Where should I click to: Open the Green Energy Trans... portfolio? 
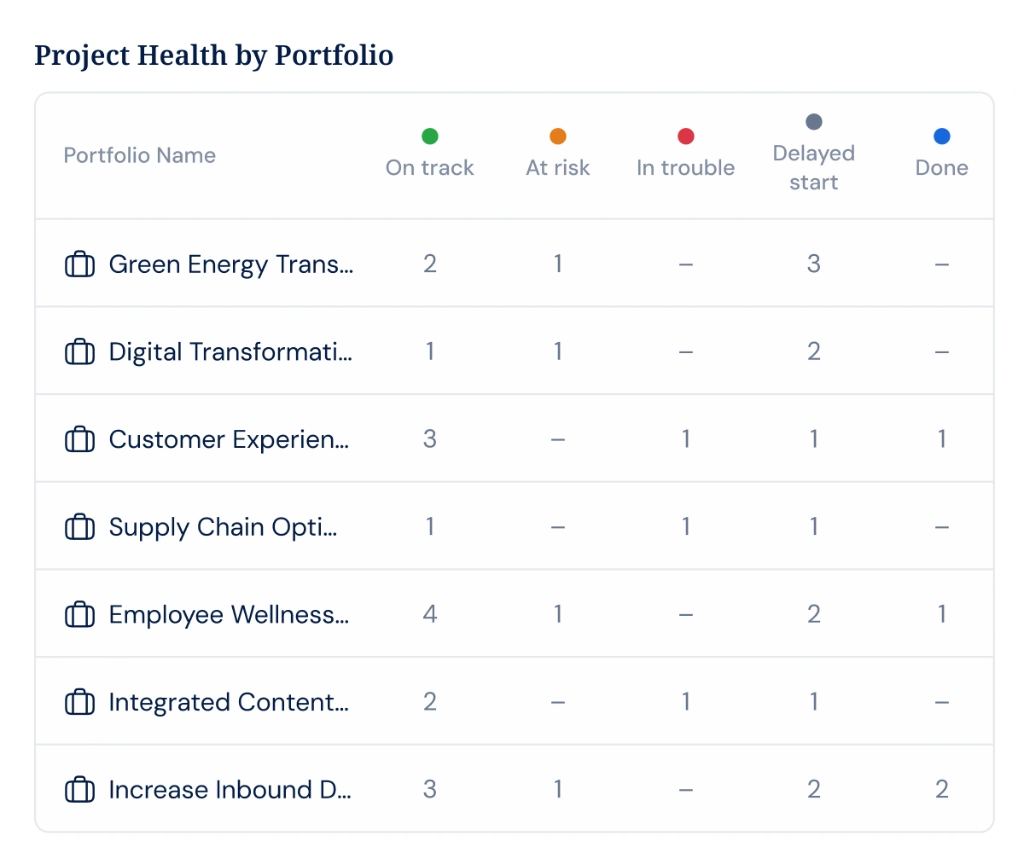tap(231, 265)
